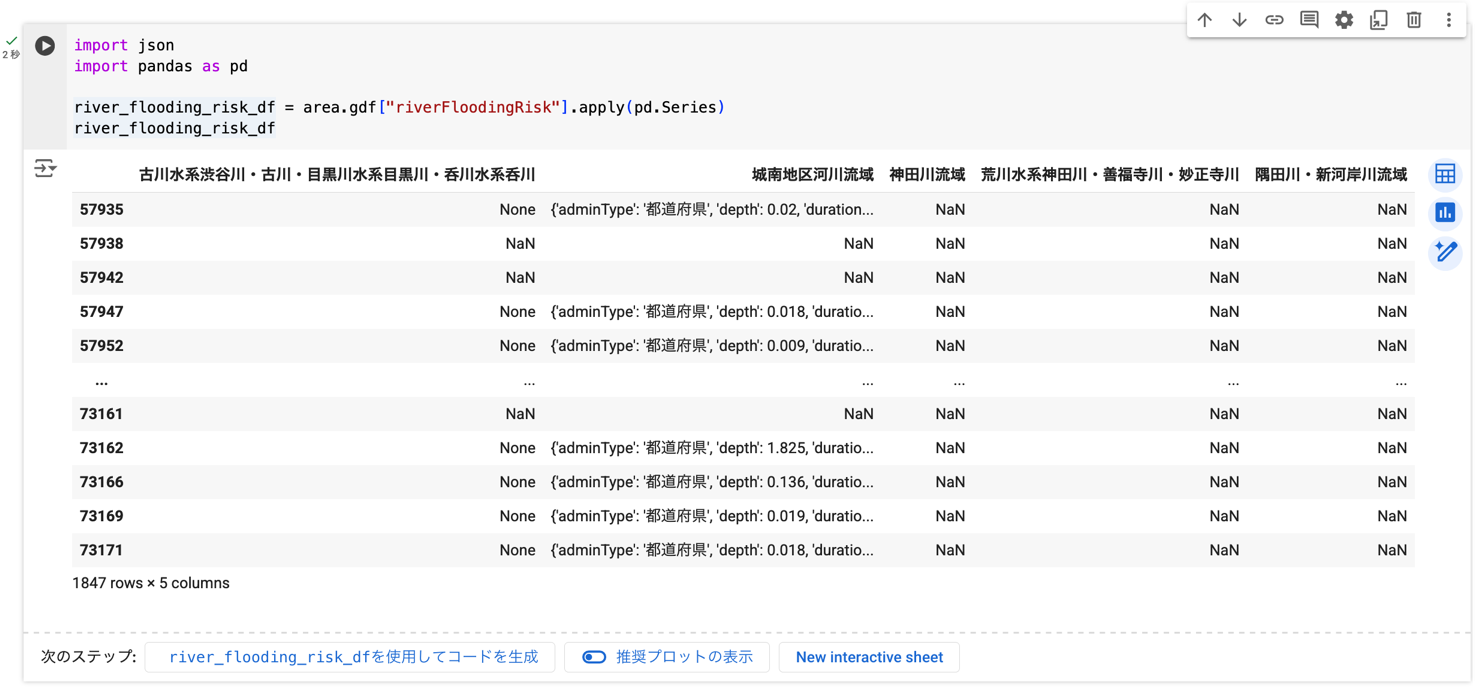
Task: Open cell settings gear
Action: pos(1344,20)
